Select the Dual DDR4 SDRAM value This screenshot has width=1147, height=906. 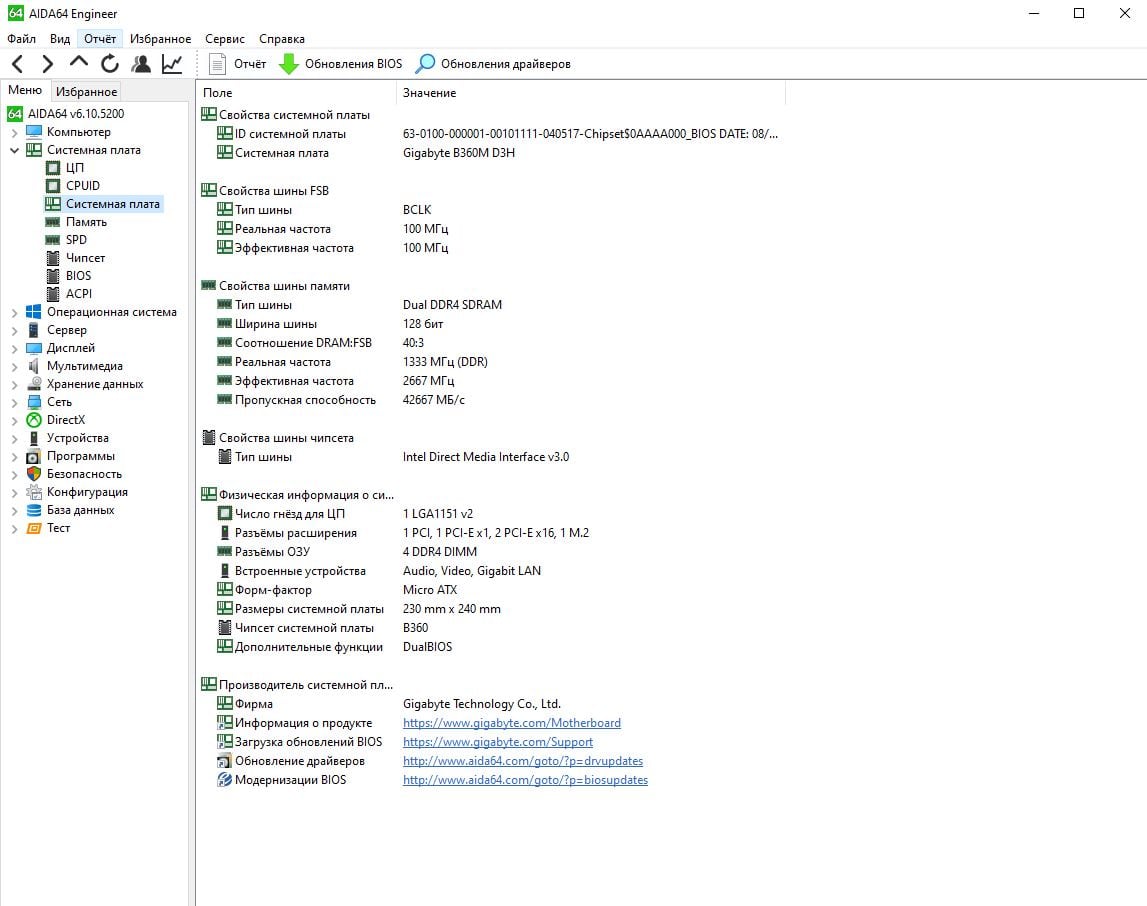(x=452, y=305)
